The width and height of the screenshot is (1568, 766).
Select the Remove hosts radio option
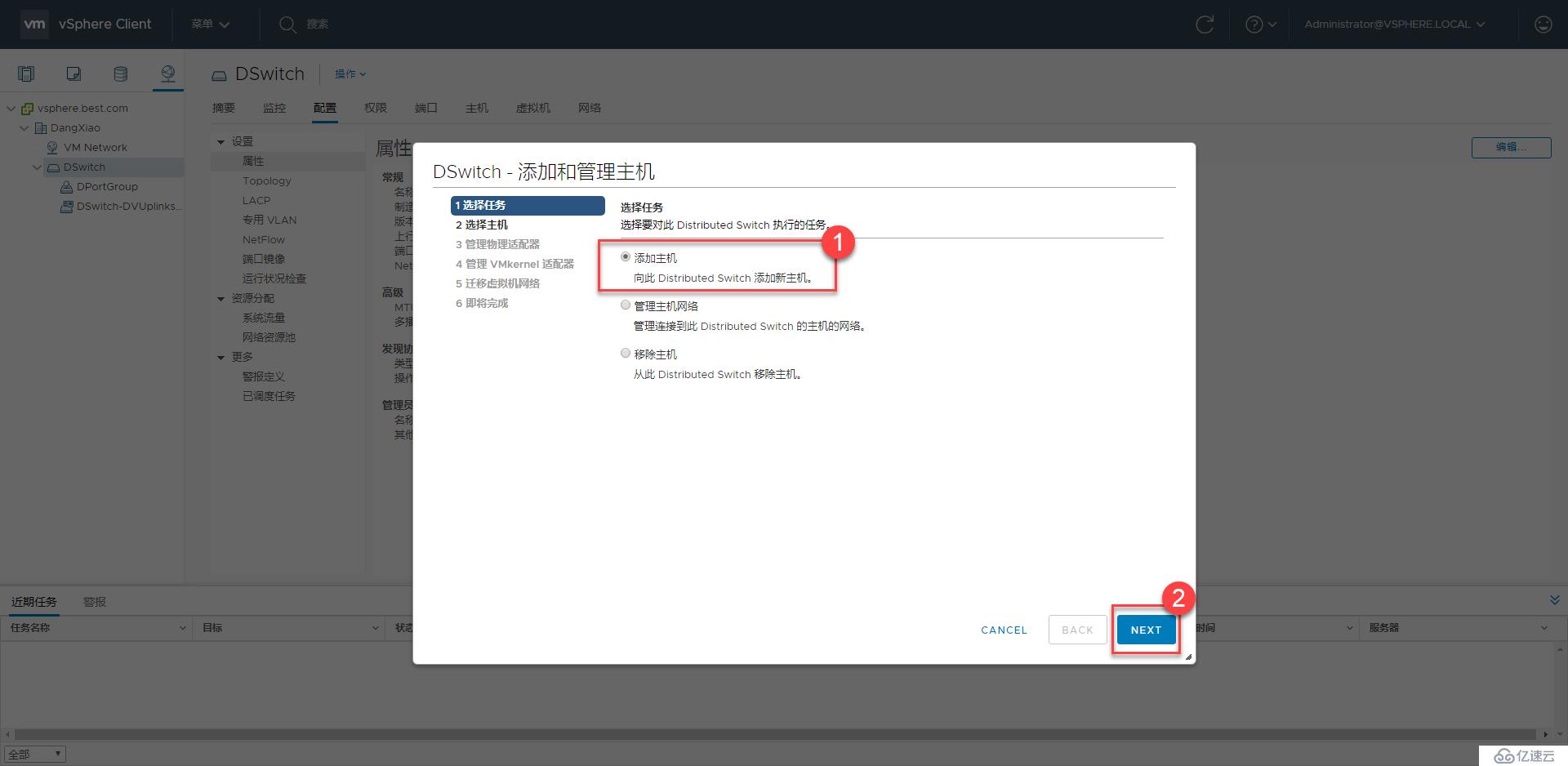[x=626, y=354]
